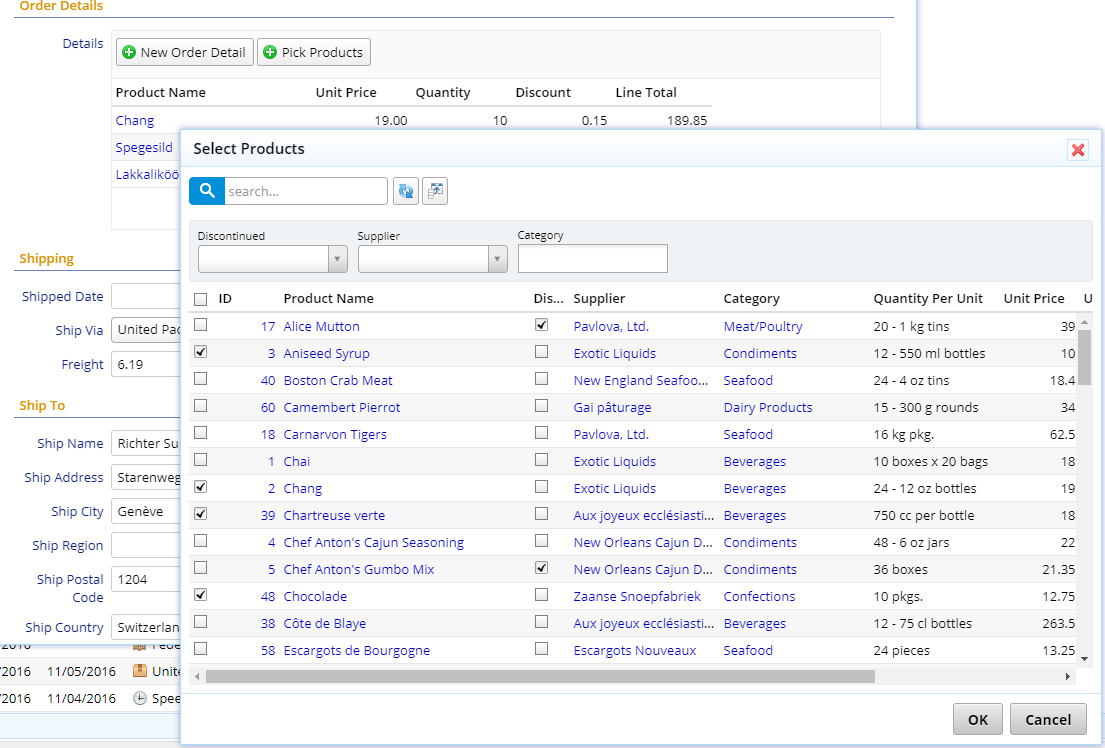1105x748 pixels.
Task: Open the Supplier filter dropdown
Action: coord(497,258)
